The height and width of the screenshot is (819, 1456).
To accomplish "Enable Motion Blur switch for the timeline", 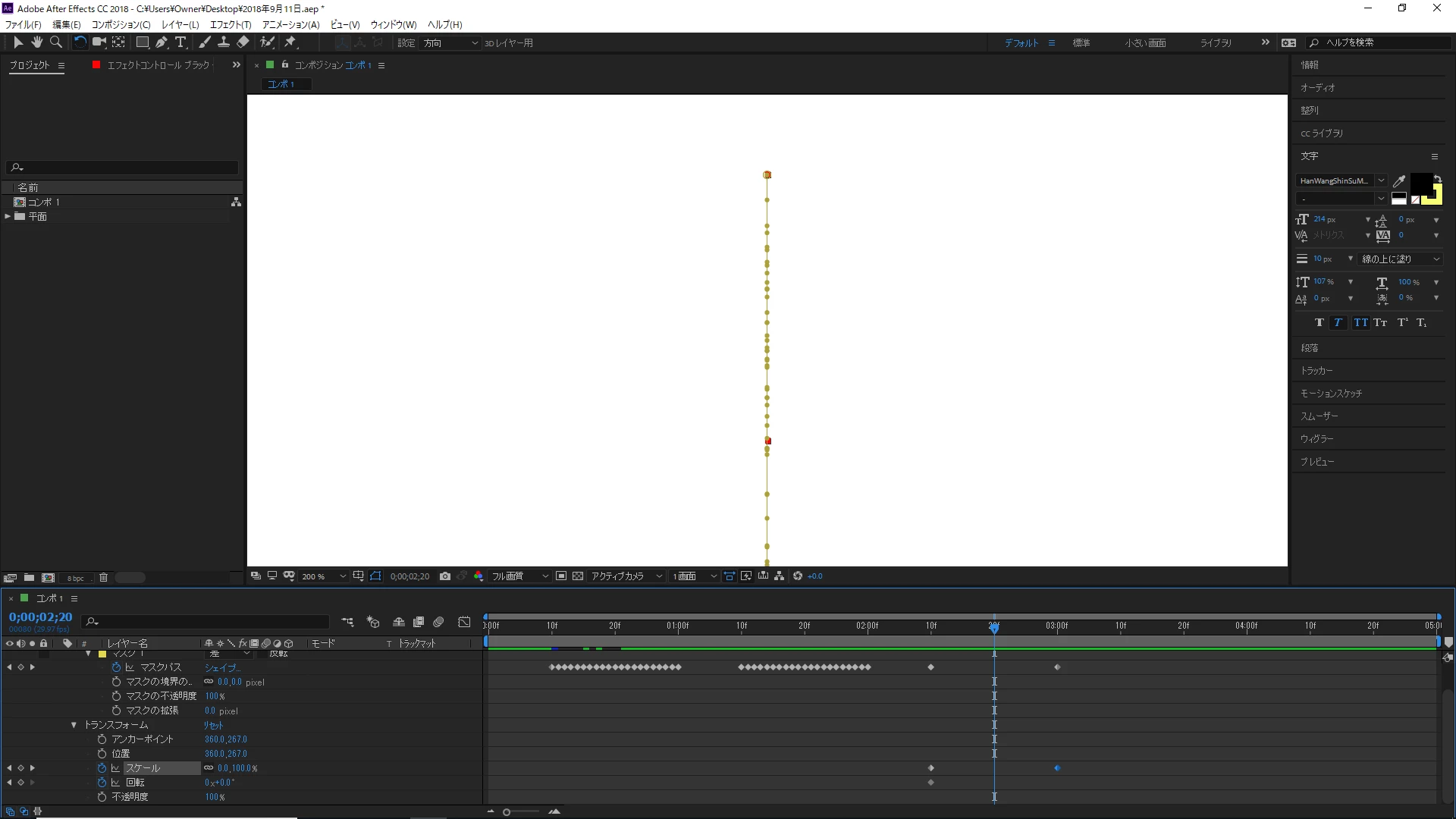I will [x=438, y=622].
